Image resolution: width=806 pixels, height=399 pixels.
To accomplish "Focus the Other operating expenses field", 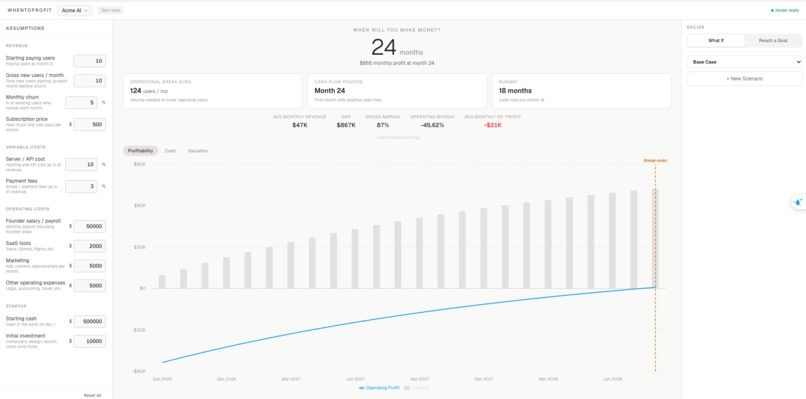I will tap(89, 286).
